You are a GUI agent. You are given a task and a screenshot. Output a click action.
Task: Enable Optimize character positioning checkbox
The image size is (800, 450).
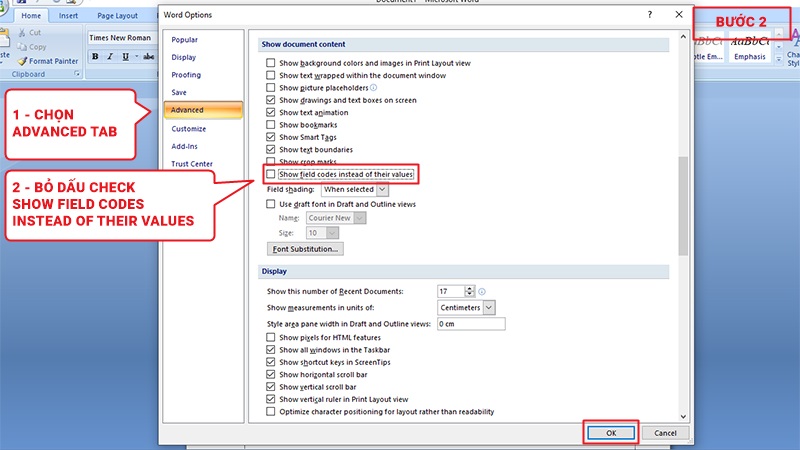[x=270, y=411]
